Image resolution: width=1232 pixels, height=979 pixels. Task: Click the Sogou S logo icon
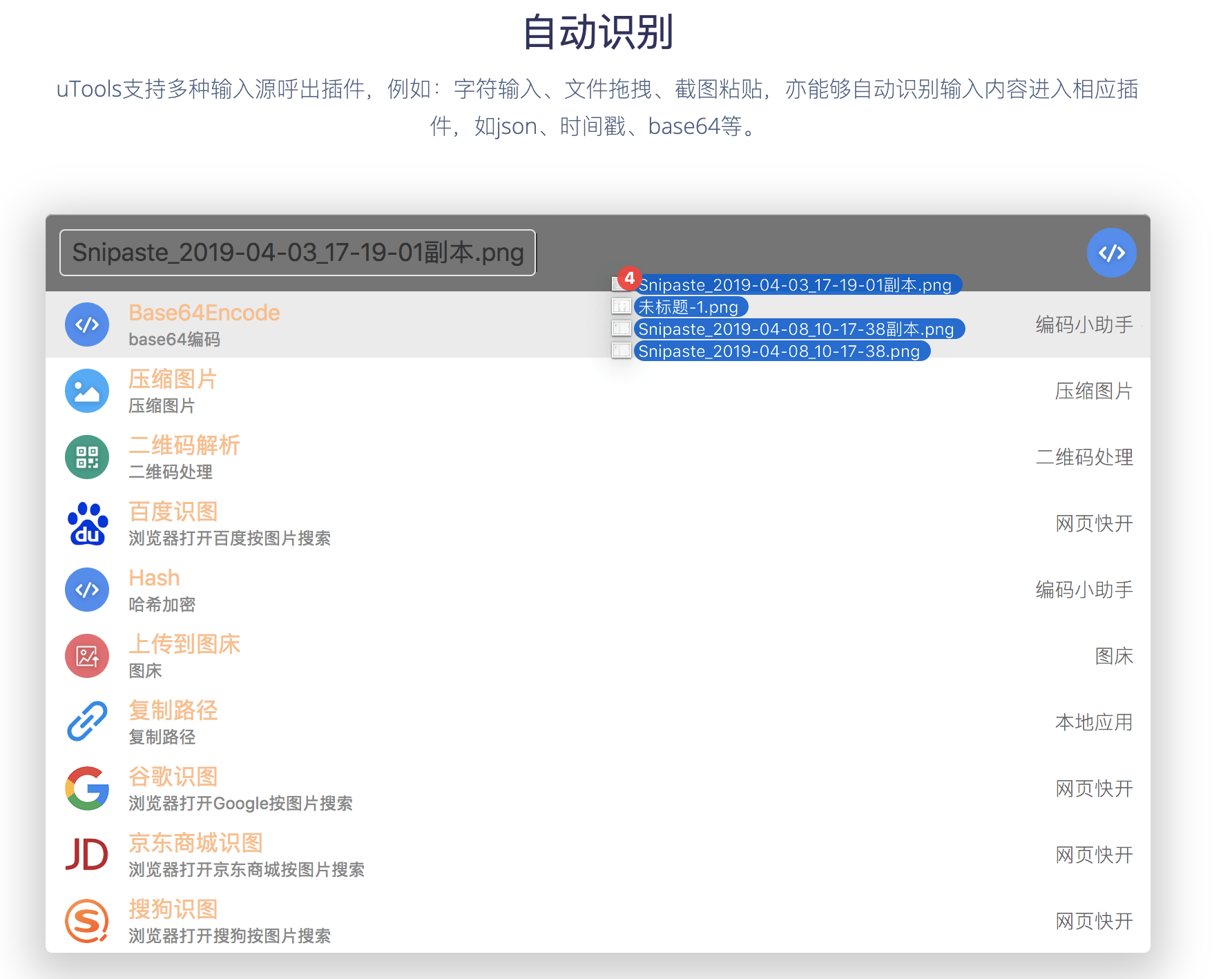point(87,921)
